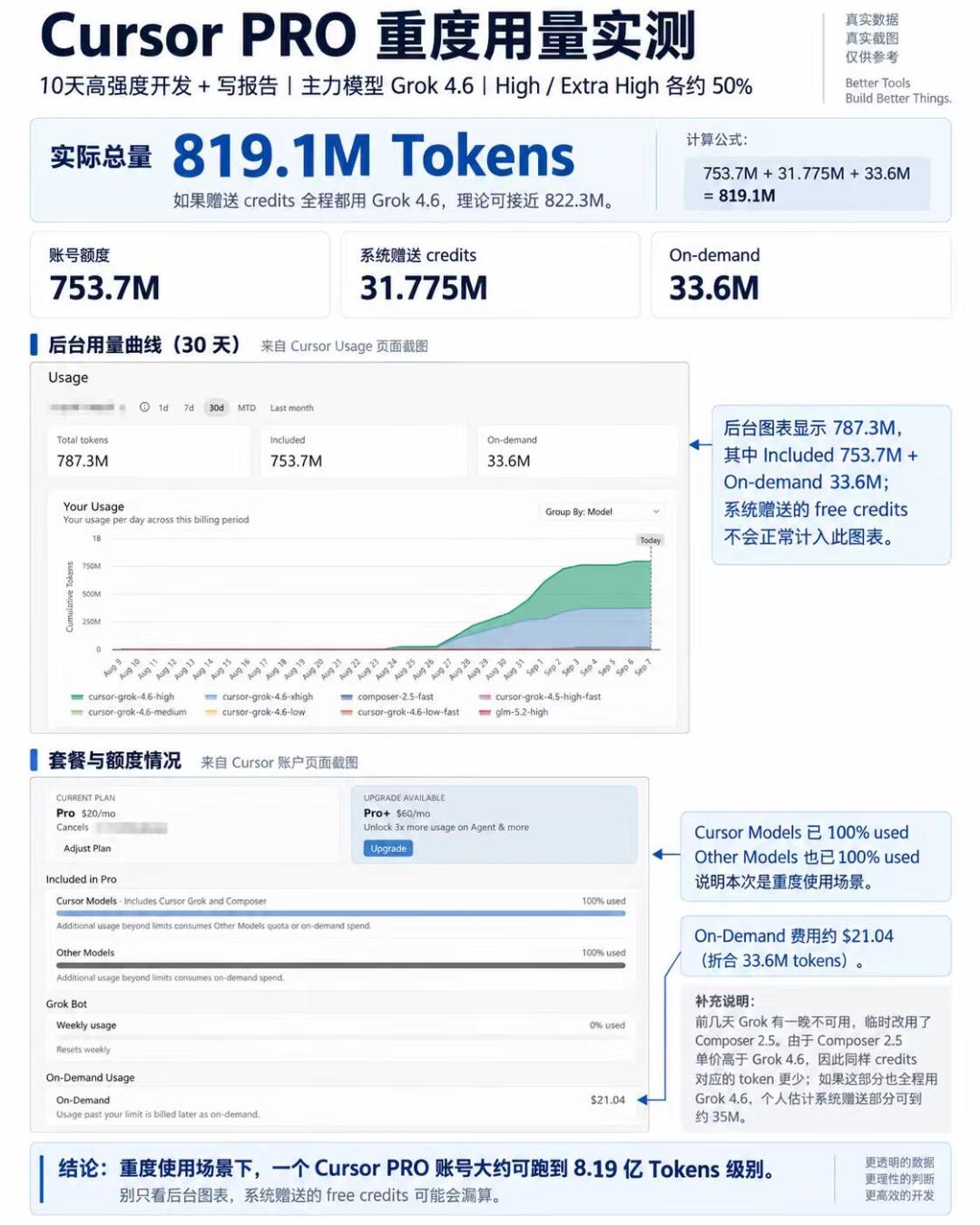Click the "Sep 7" axis label
The height and width of the screenshot is (1225, 980).
point(642,668)
